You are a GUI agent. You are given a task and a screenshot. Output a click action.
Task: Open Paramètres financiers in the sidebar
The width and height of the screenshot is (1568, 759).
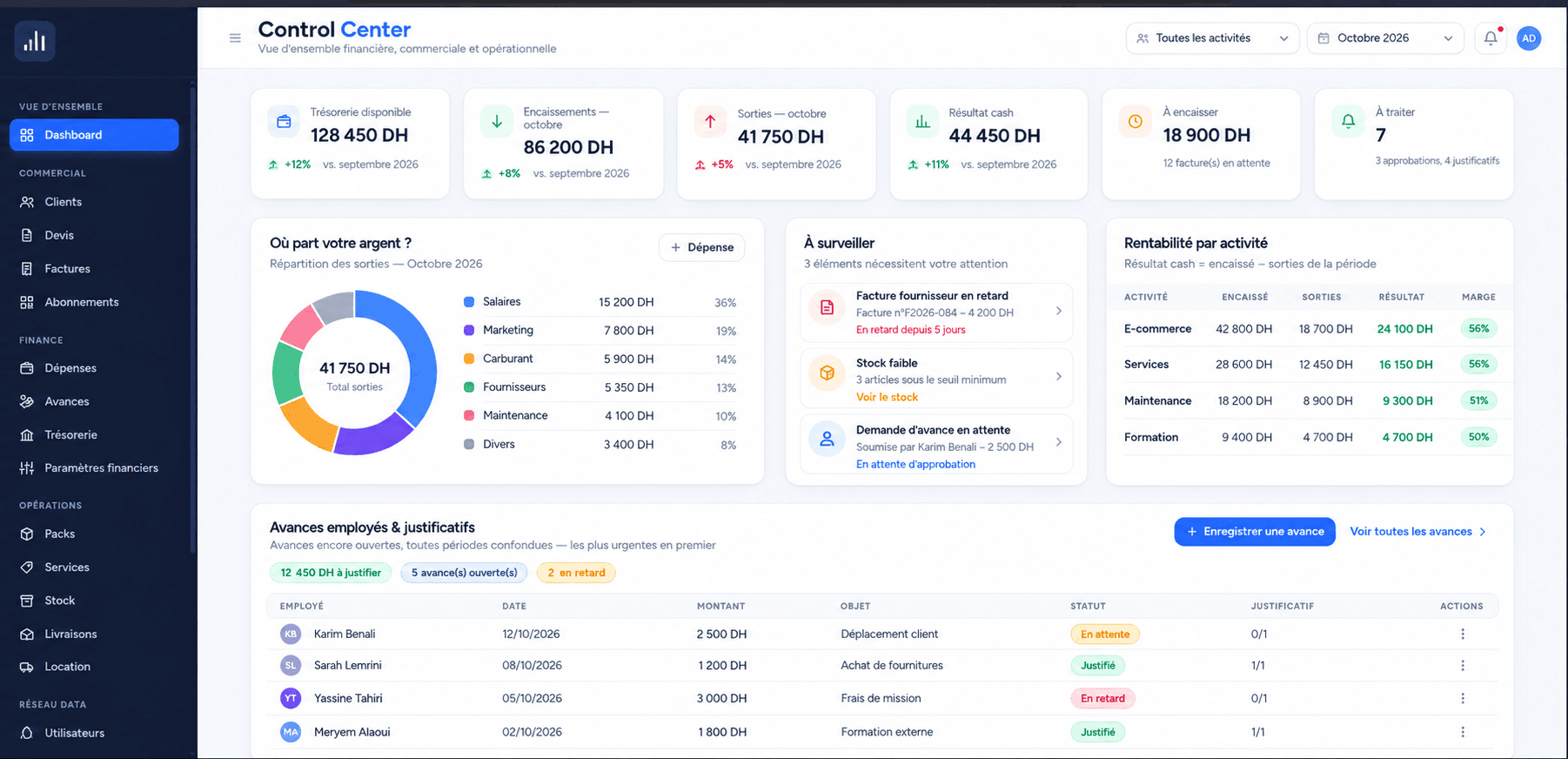(x=94, y=468)
